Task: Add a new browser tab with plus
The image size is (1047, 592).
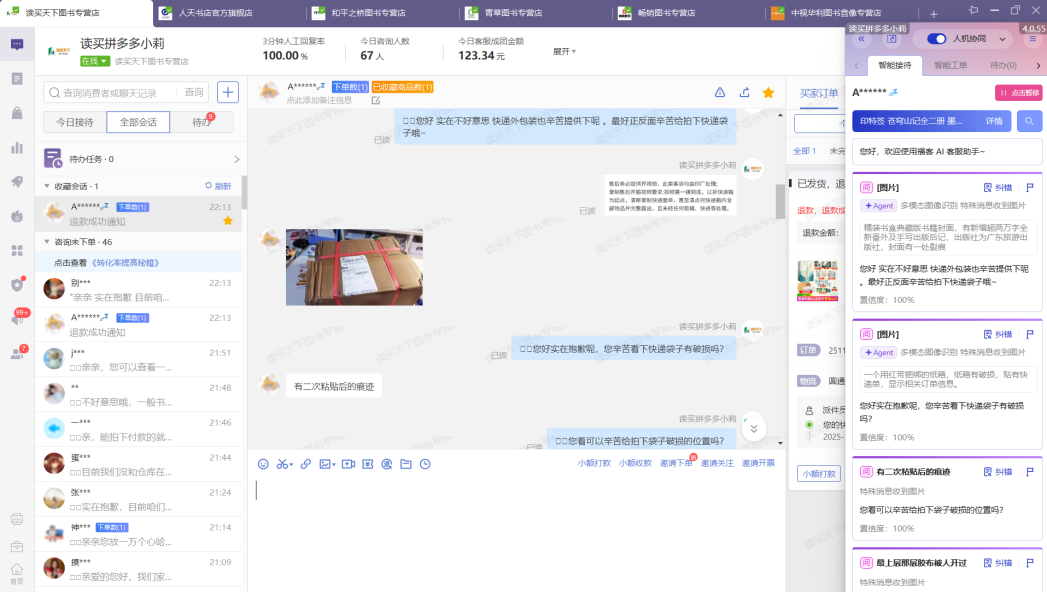Action: [933, 13]
